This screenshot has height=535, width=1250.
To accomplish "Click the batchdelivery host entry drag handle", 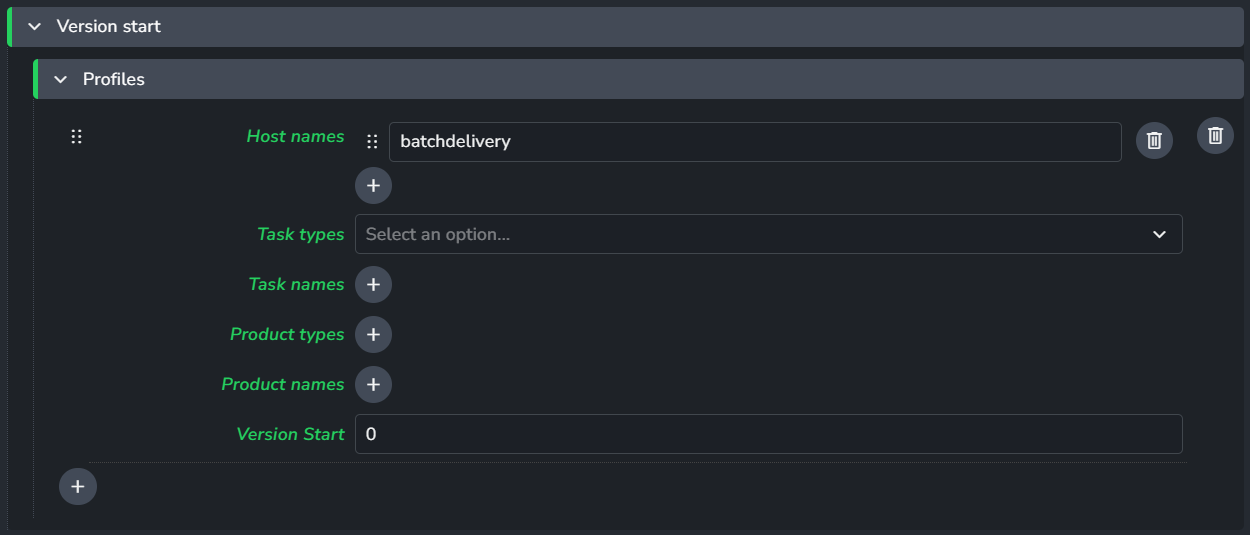I will (372, 142).
